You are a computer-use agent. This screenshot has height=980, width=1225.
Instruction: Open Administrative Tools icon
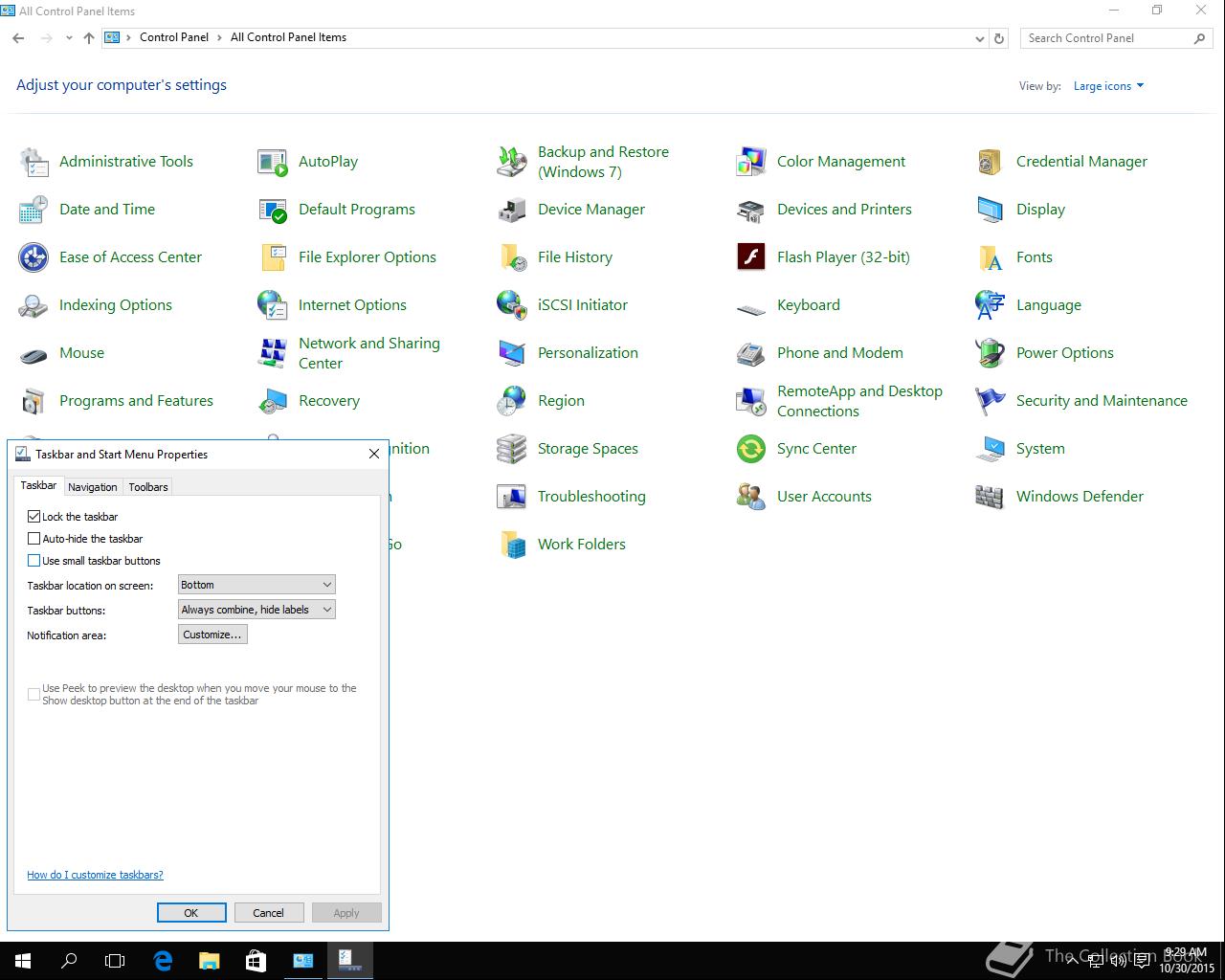click(x=33, y=162)
